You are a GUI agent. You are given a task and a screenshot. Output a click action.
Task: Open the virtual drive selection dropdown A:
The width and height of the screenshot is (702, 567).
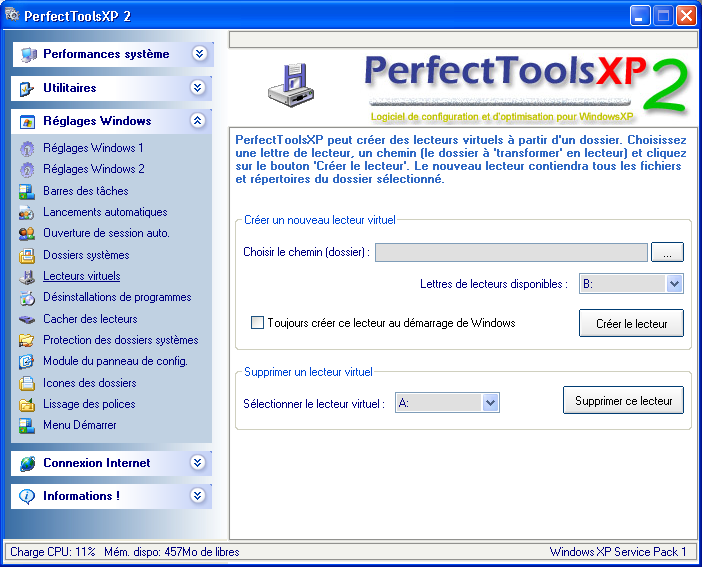click(491, 403)
